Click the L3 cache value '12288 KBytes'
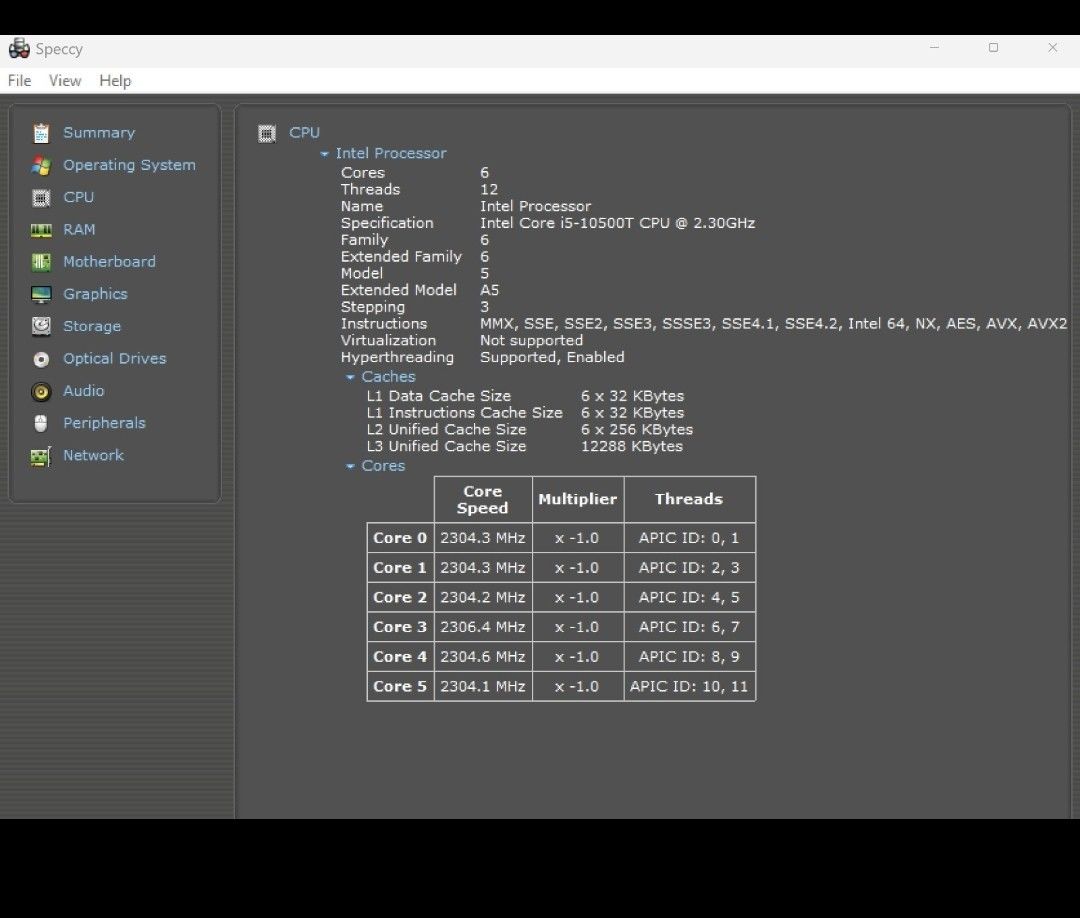The height and width of the screenshot is (918, 1080). [x=632, y=446]
